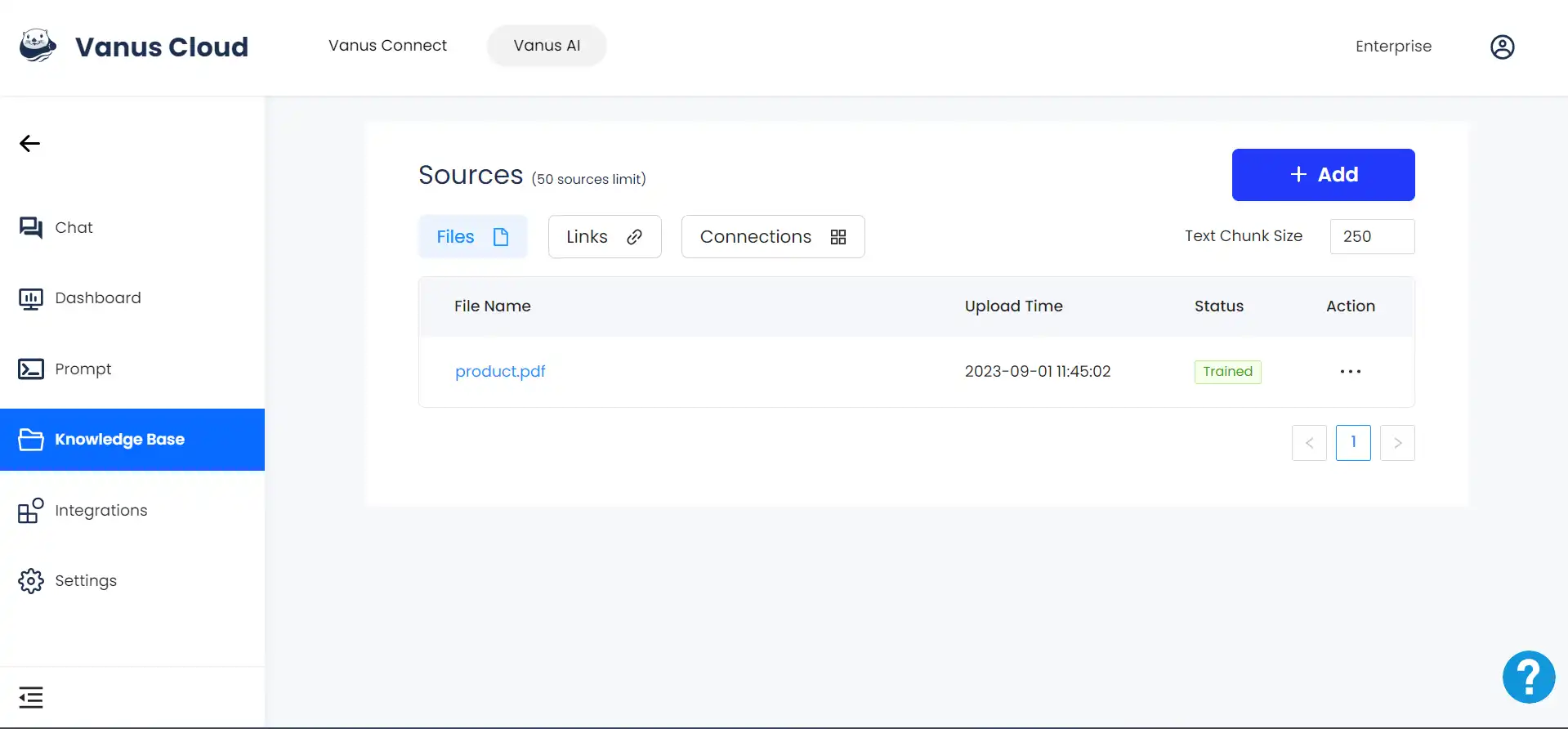Open the blue help question mark button
The image size is (1568, 729).
click(1528, 677)
